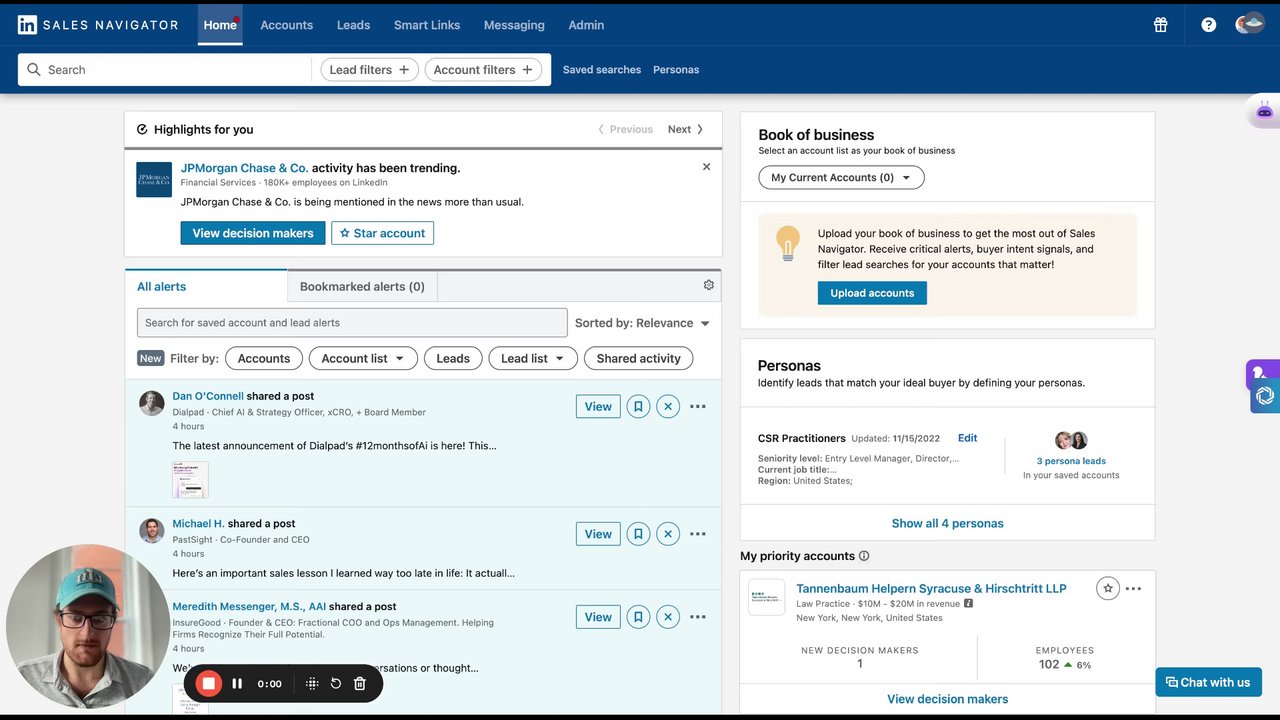The image size is (1280, 720).
Task: Open the purple robot assistant icon
Action: coord(1264,112)
